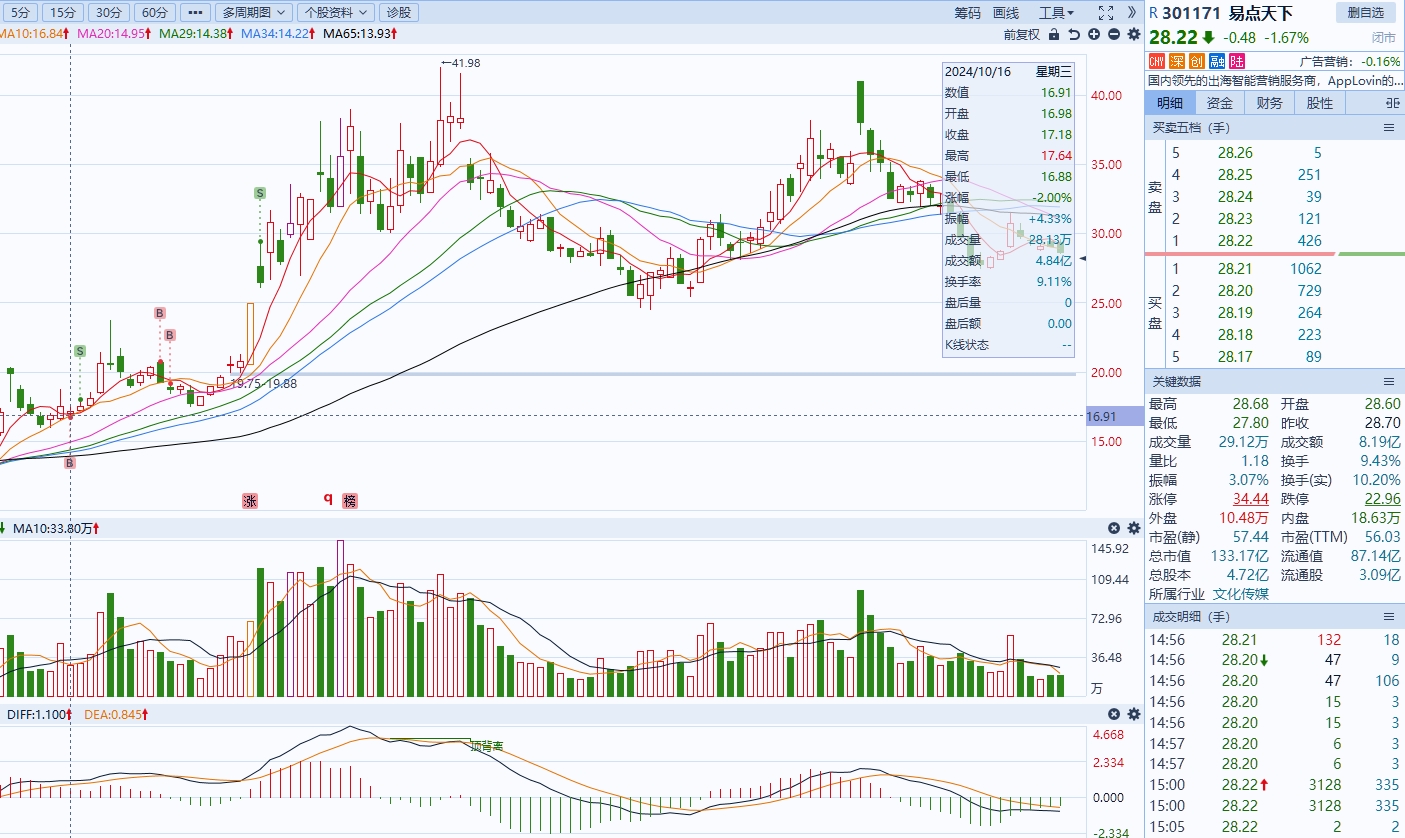Click 删自选 button

pyautogui.click(x=1365, y=13)
